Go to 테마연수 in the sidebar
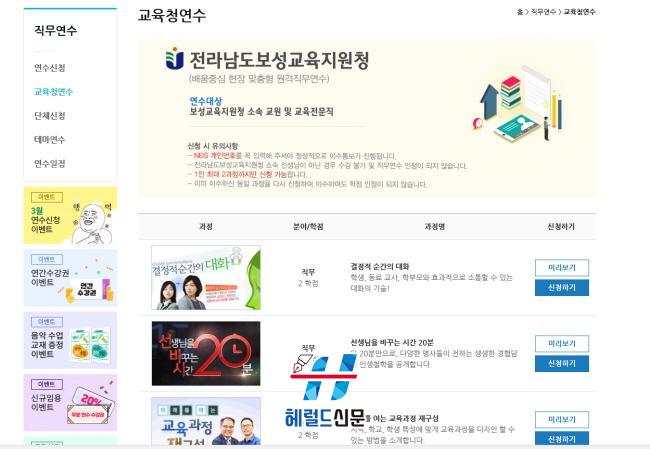Viewport: 650px width, 449px height. coord(50,140)
